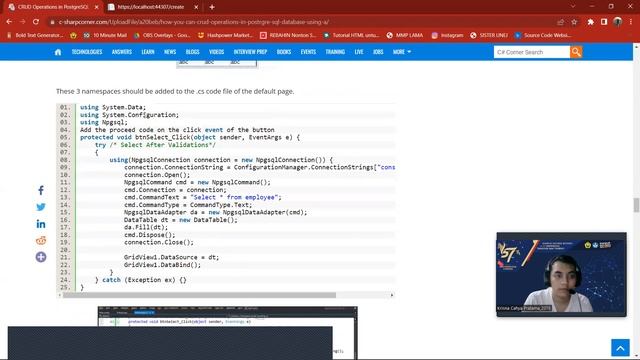Open VIDEOS menu item
This screenshot has height=360, width=640.
pyautogui.click(x=216, y=52)
